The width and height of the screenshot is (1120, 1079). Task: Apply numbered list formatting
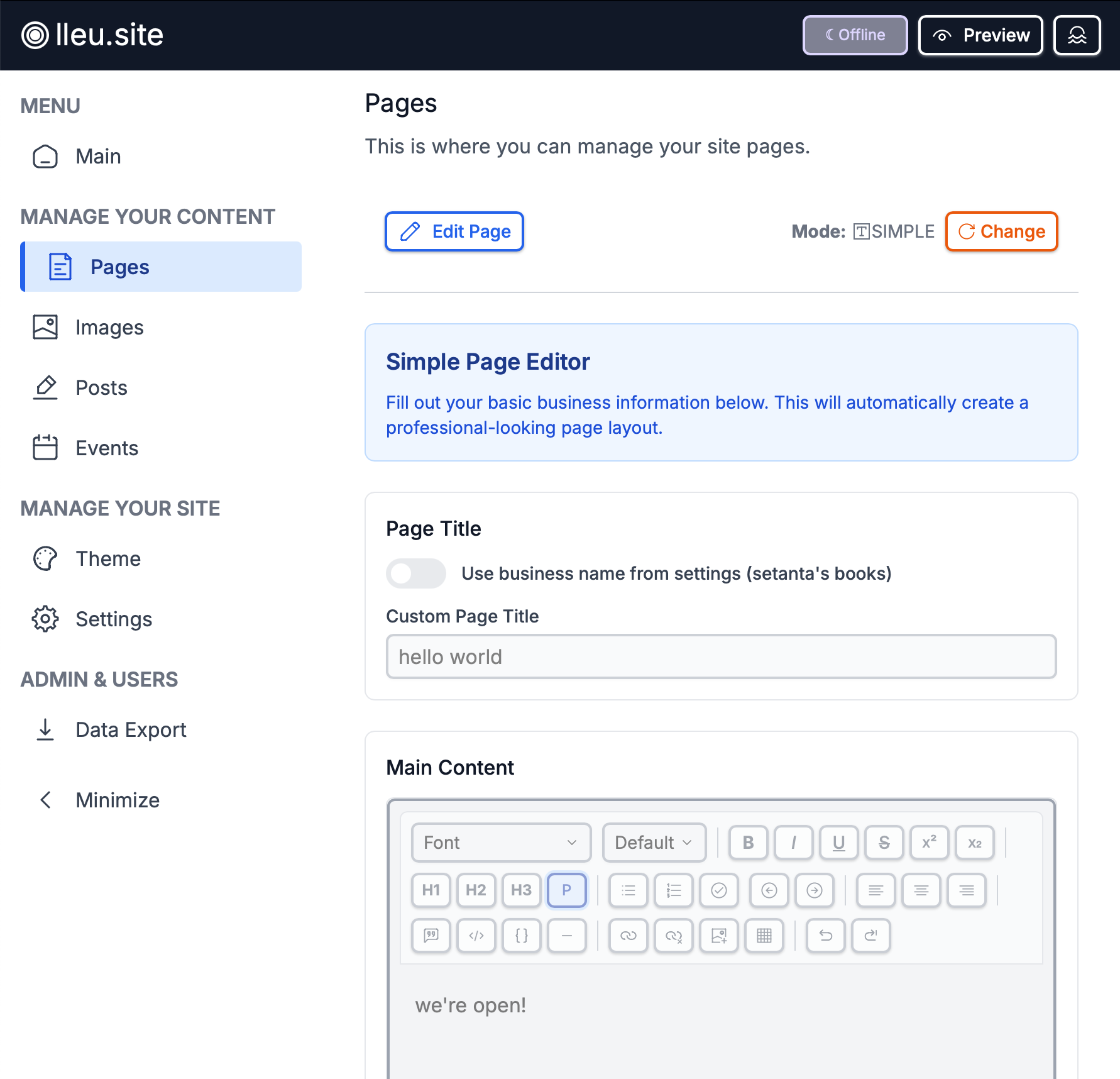[674, 890]
